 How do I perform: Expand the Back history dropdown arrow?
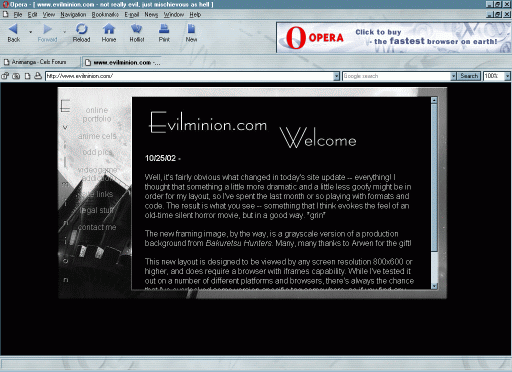click(31, 32)
